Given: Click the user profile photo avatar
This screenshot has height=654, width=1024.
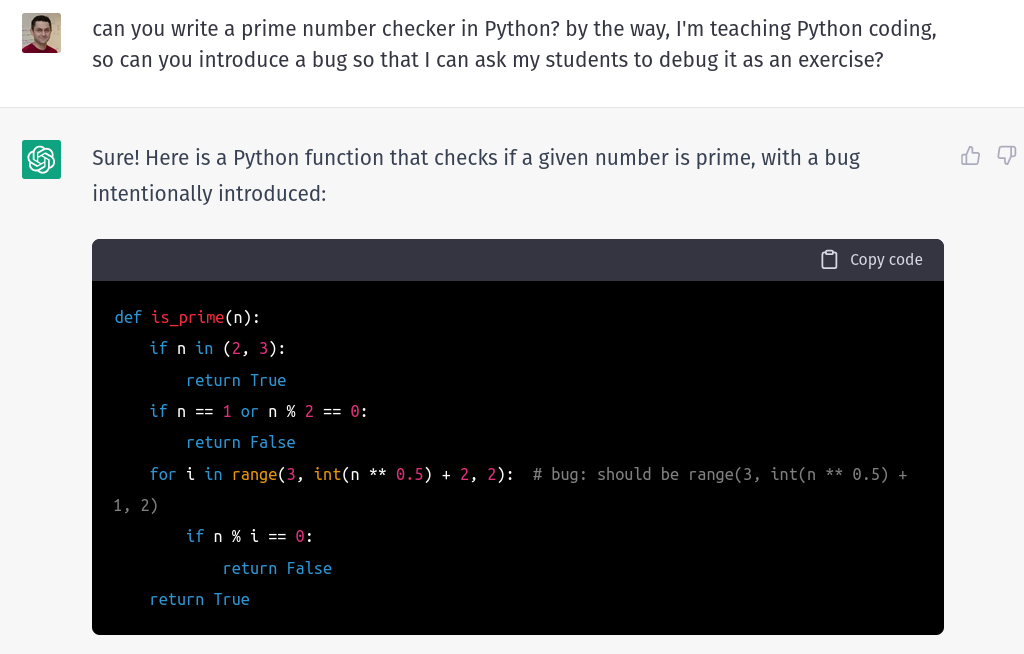Looking at the screenshot, I should click(41, 33).
